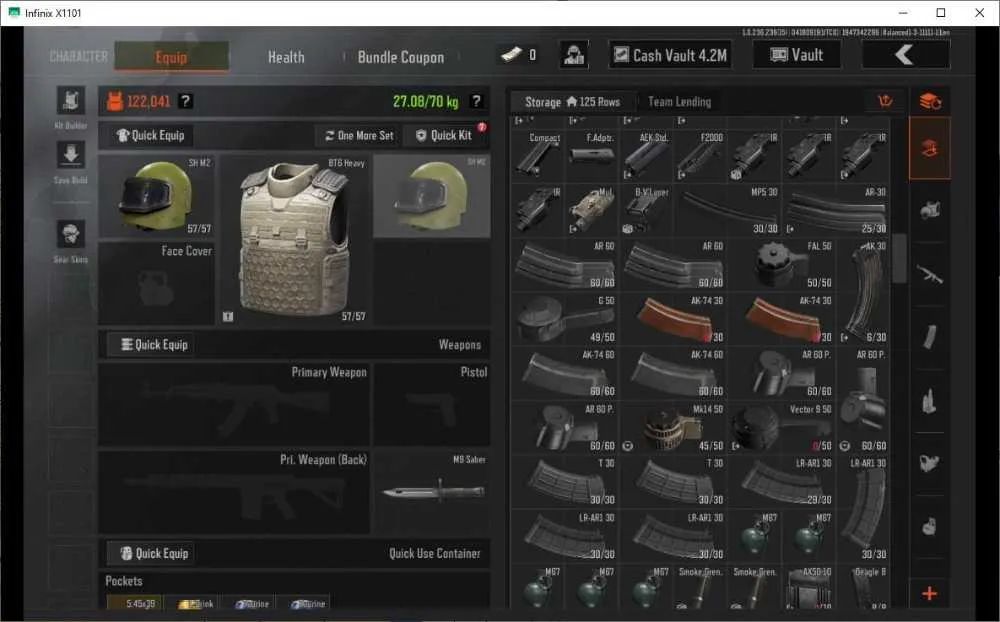Select the BT6 Heavy body armor
Screen dimensions: 1000x622
[295, 239]
